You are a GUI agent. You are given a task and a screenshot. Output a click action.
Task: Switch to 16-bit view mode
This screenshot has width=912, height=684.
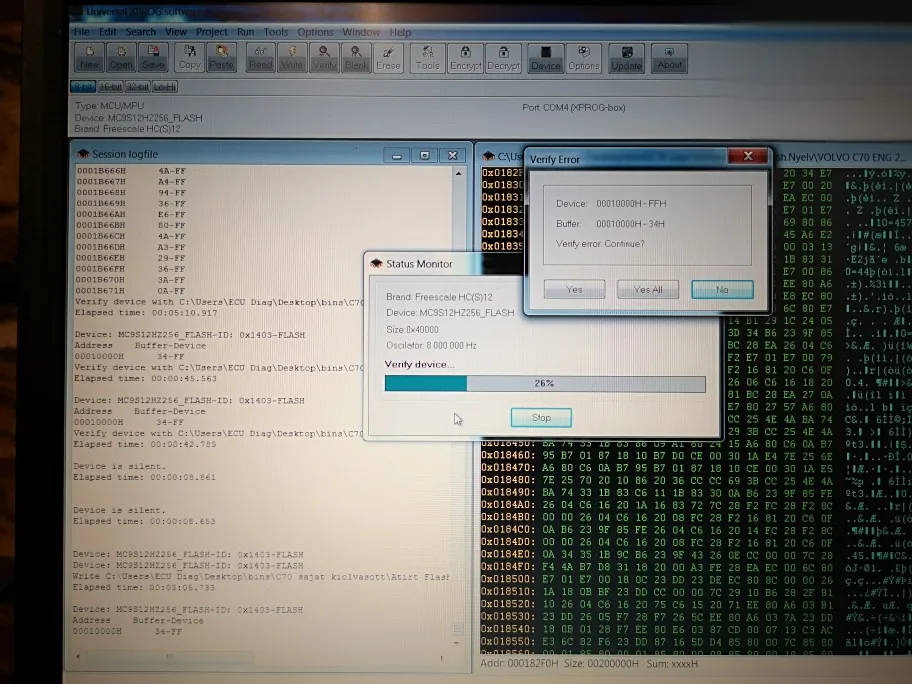click(110, 87)
